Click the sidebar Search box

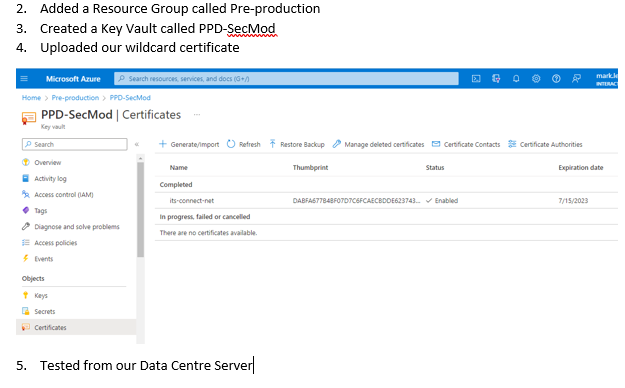75,144
